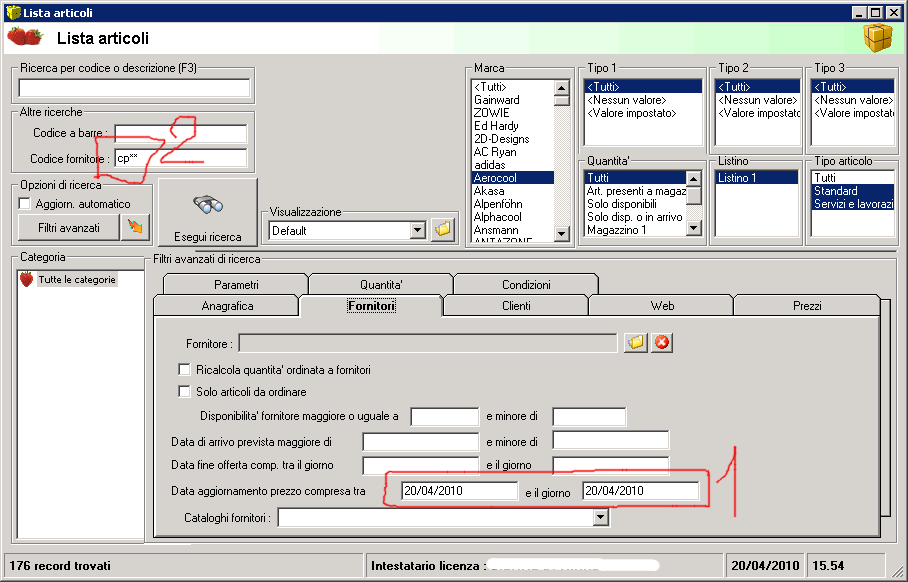Select <Tutti> in Tipo 3 list
This screenshot has height=582, width=908.
pos(853,87)
